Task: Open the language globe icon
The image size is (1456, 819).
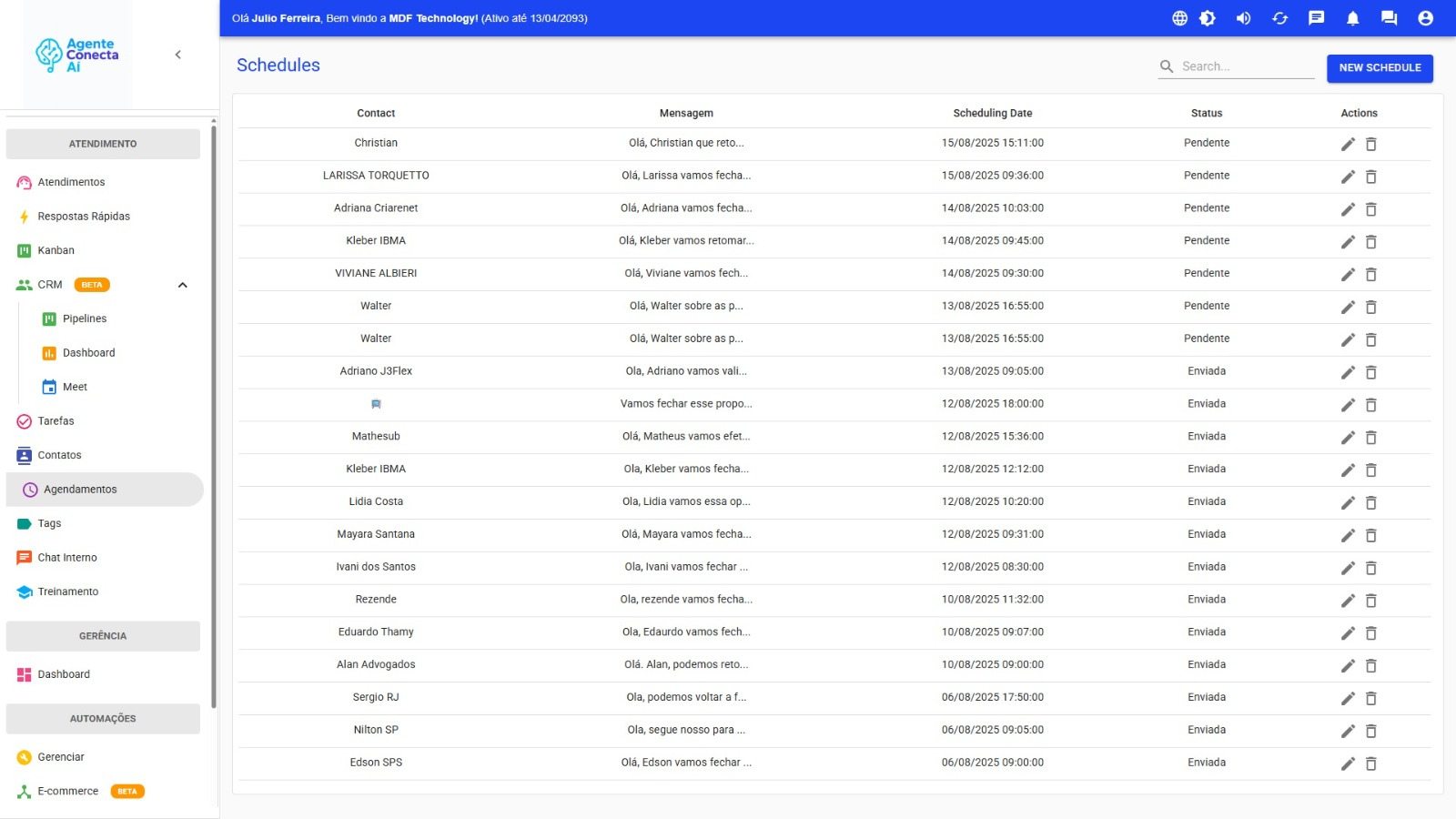Action: [x=1179, y=18]
